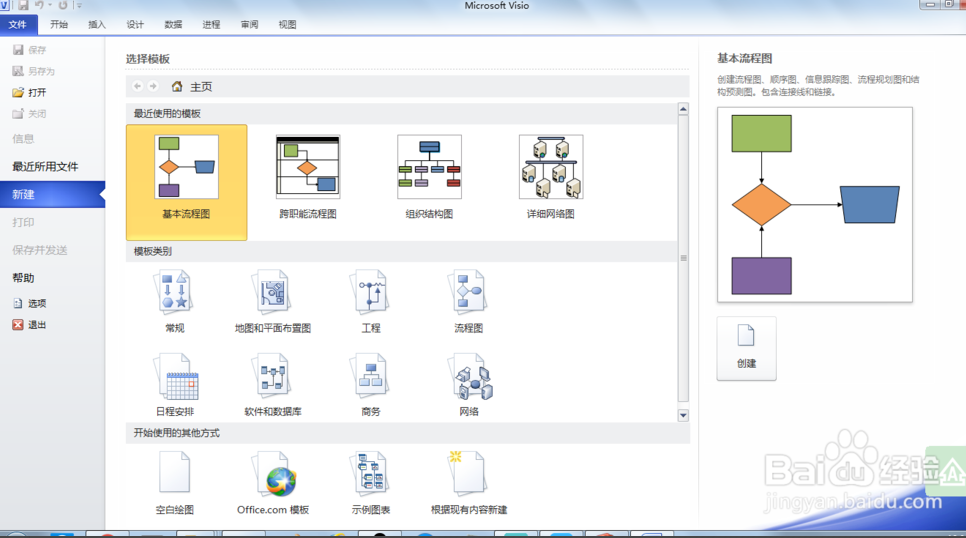Open the 商务 template category

pos(371,385)
